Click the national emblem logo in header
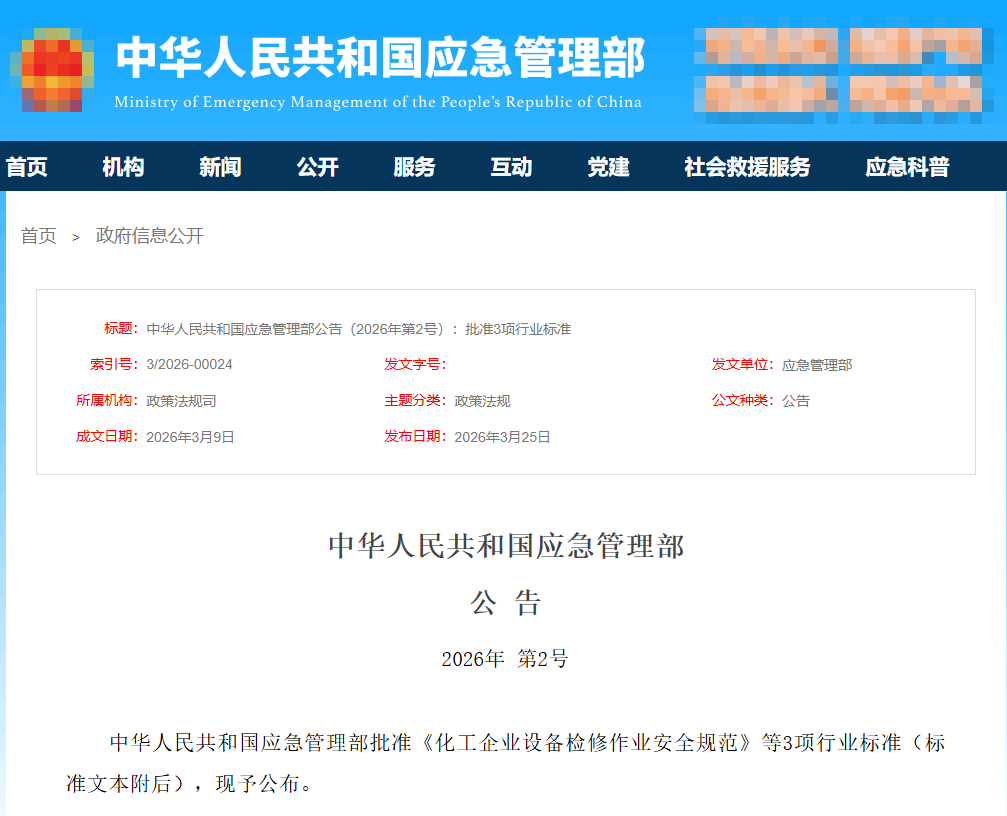 tap(52, 70)
